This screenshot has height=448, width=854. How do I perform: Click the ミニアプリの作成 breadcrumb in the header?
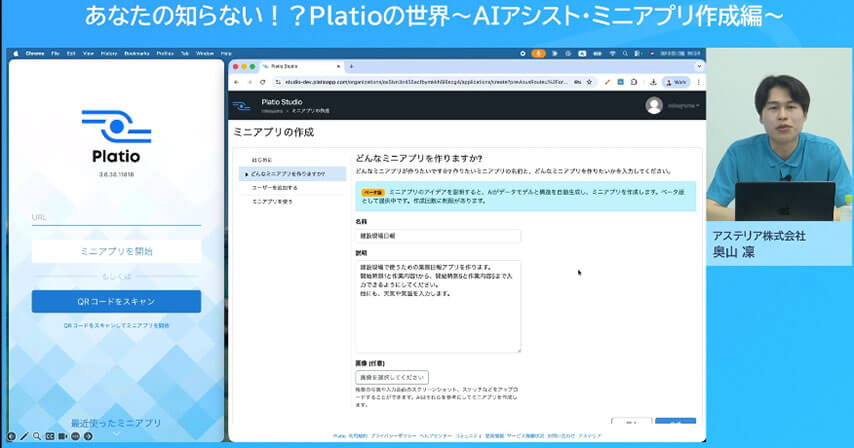coord(310,111)
